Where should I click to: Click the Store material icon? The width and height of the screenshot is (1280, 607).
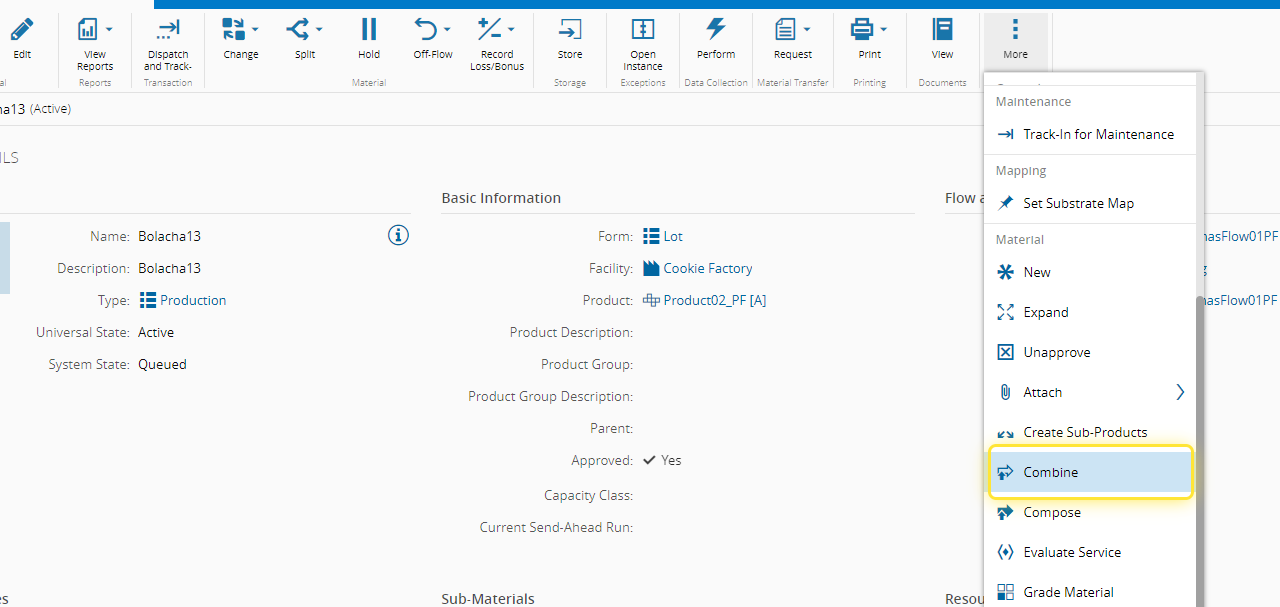pyautogui.click(x=569, y=30)
